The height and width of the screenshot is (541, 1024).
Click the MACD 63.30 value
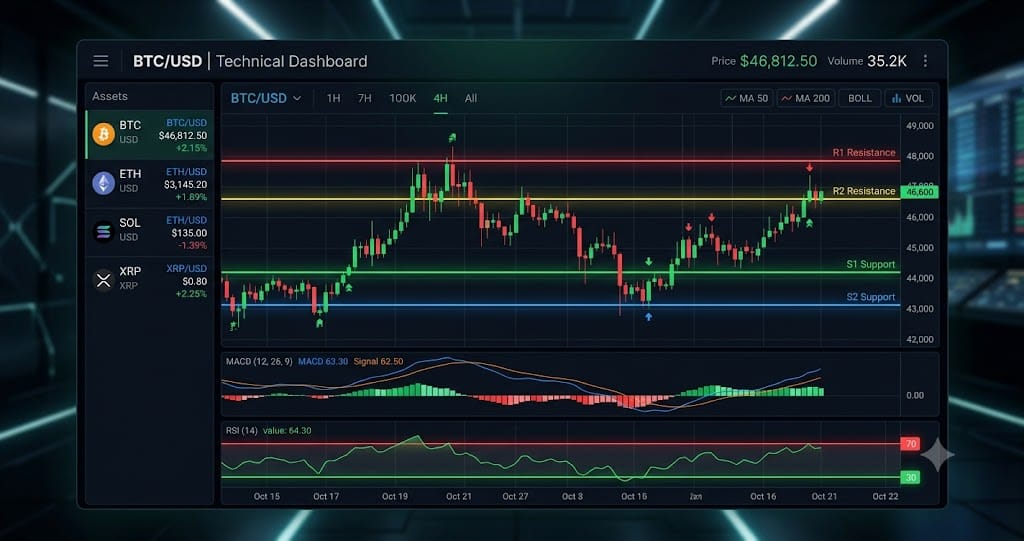coord(323,361)
